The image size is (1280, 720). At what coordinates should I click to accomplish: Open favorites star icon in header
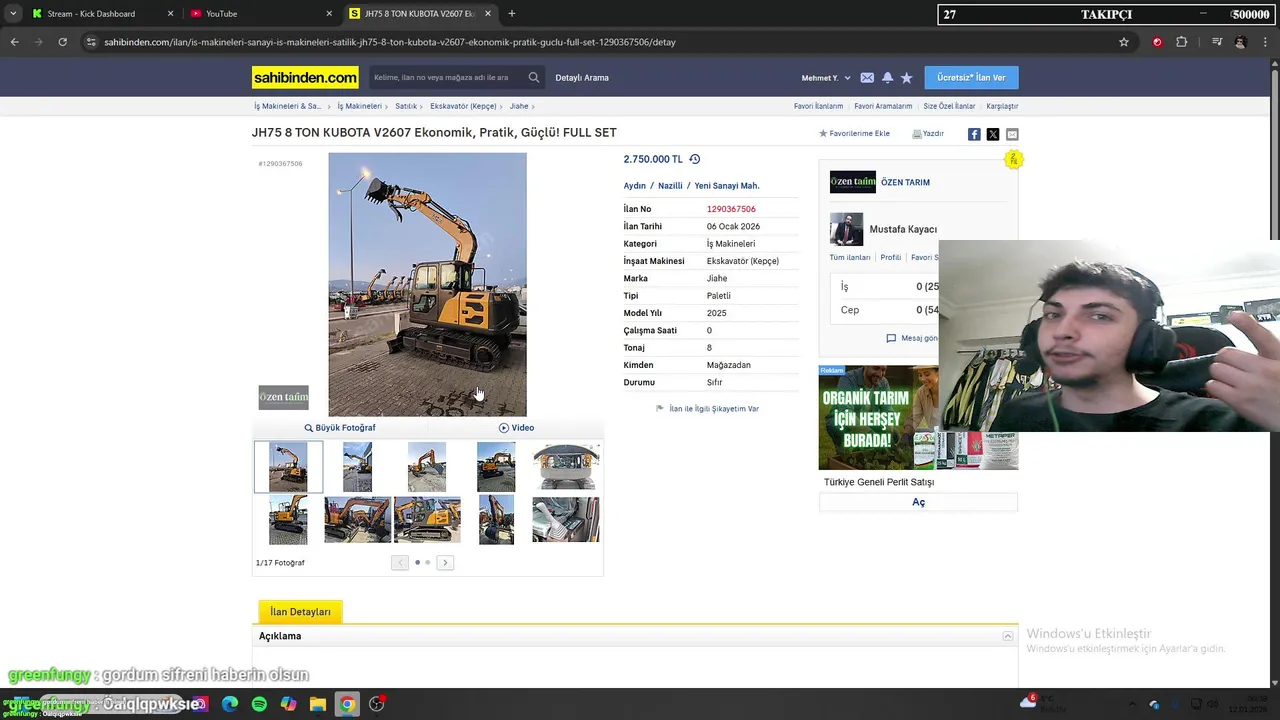906,78
